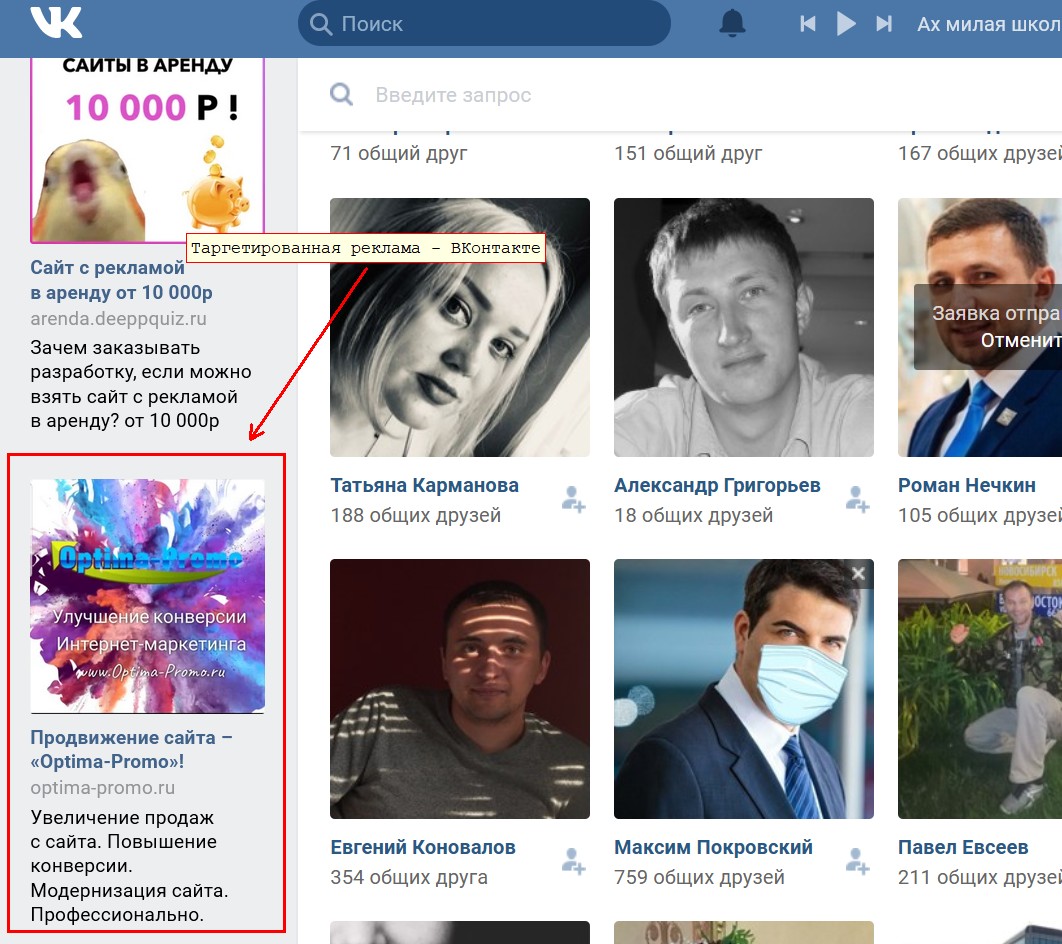This screenshot has height=944, width=1062.
Task: Add Евгений Коновалов as friend icon
Action: point(573,861)
